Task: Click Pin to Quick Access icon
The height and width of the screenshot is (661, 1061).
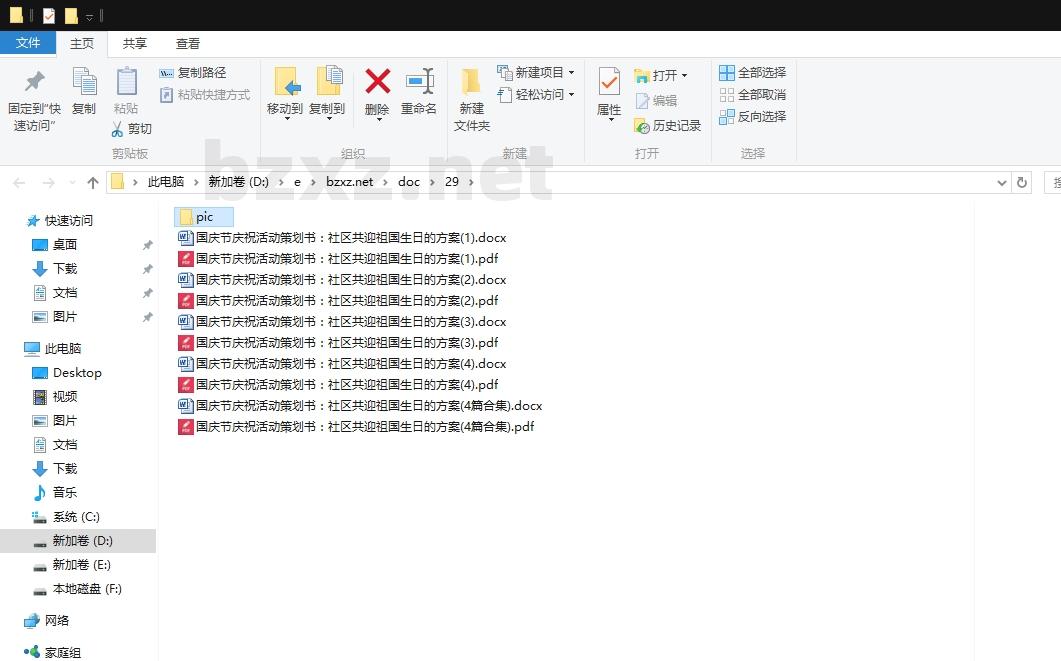Action: pyautogui.click(x=34, y=83)
